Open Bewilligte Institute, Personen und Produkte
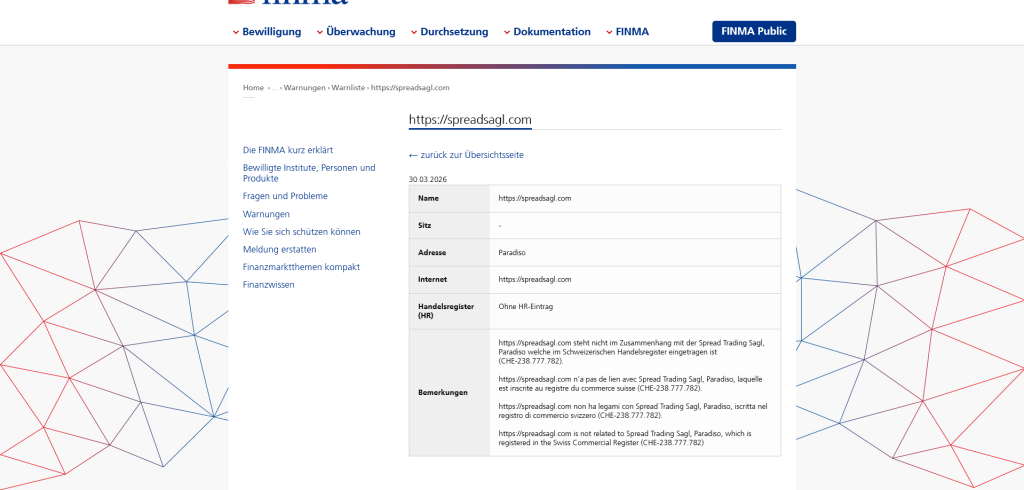 pos(309,173)
